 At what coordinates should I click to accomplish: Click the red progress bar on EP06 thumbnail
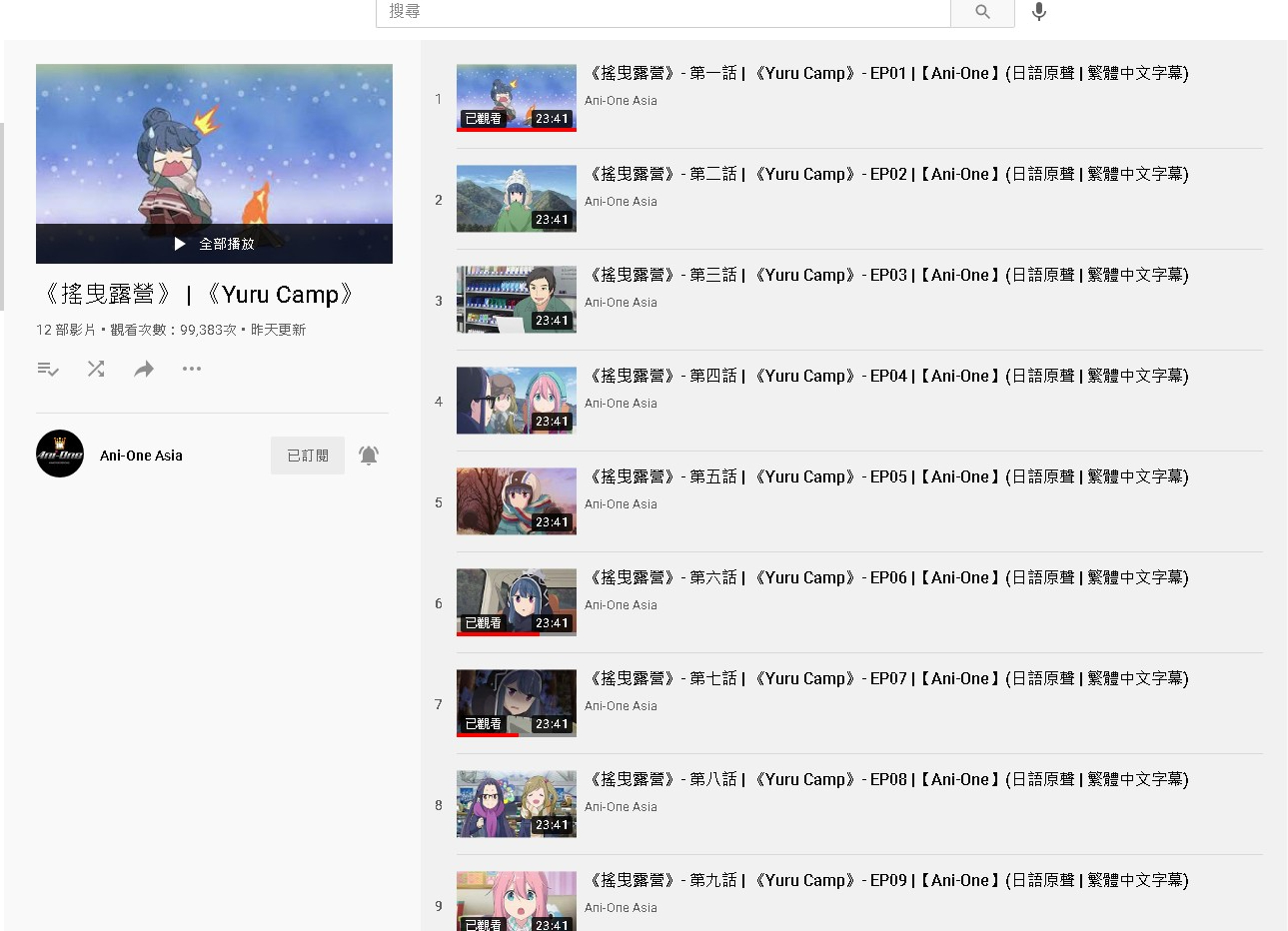pos(499,633)
